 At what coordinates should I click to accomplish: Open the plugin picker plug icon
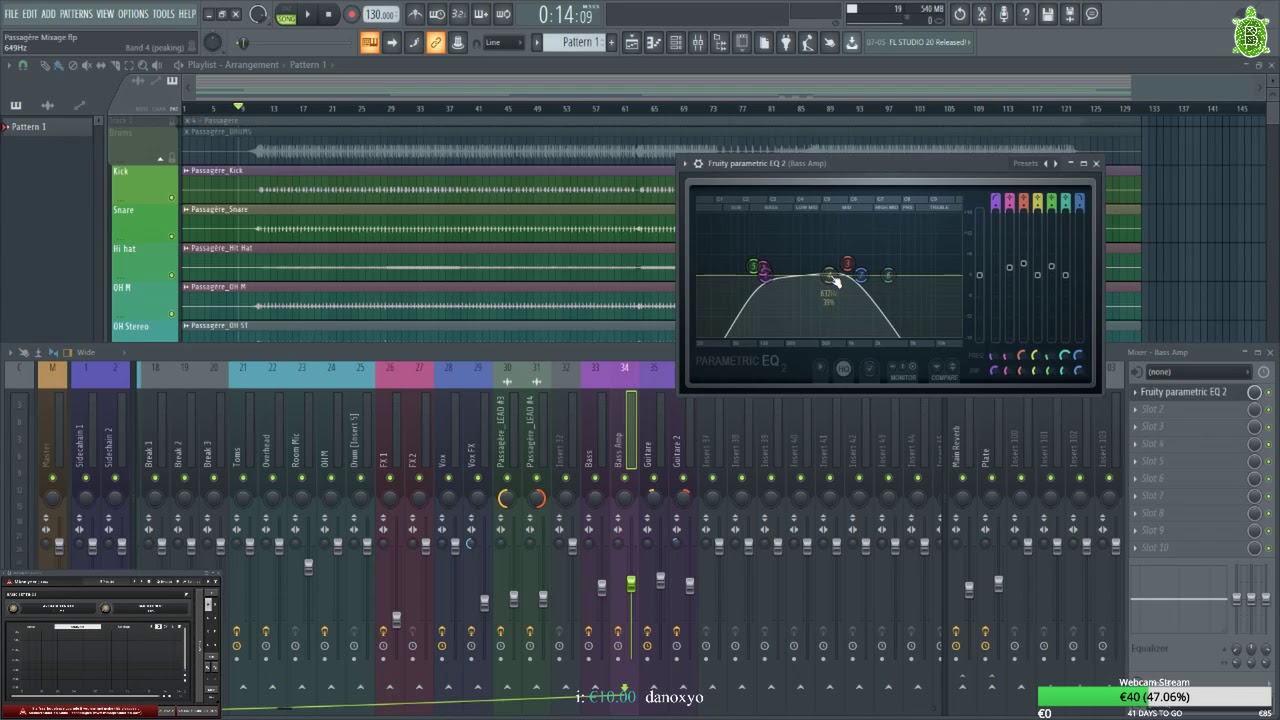coord(786,42)
